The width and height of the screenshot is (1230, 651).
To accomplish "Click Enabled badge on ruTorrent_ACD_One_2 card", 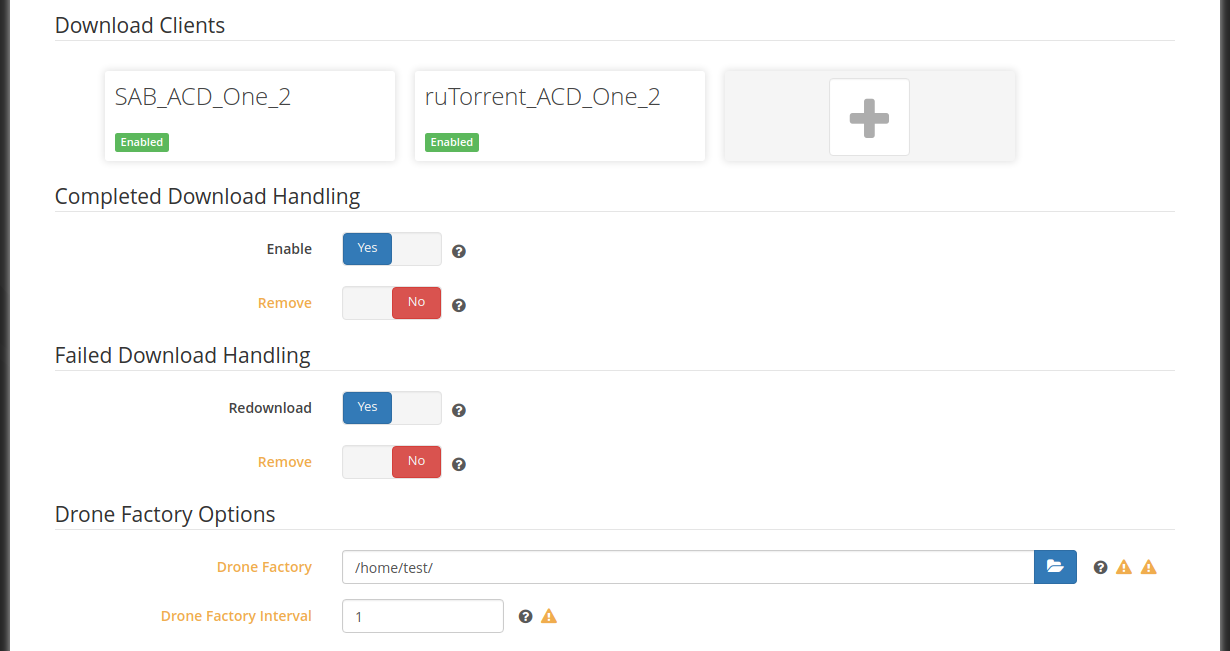I will (x=452, y=142).
